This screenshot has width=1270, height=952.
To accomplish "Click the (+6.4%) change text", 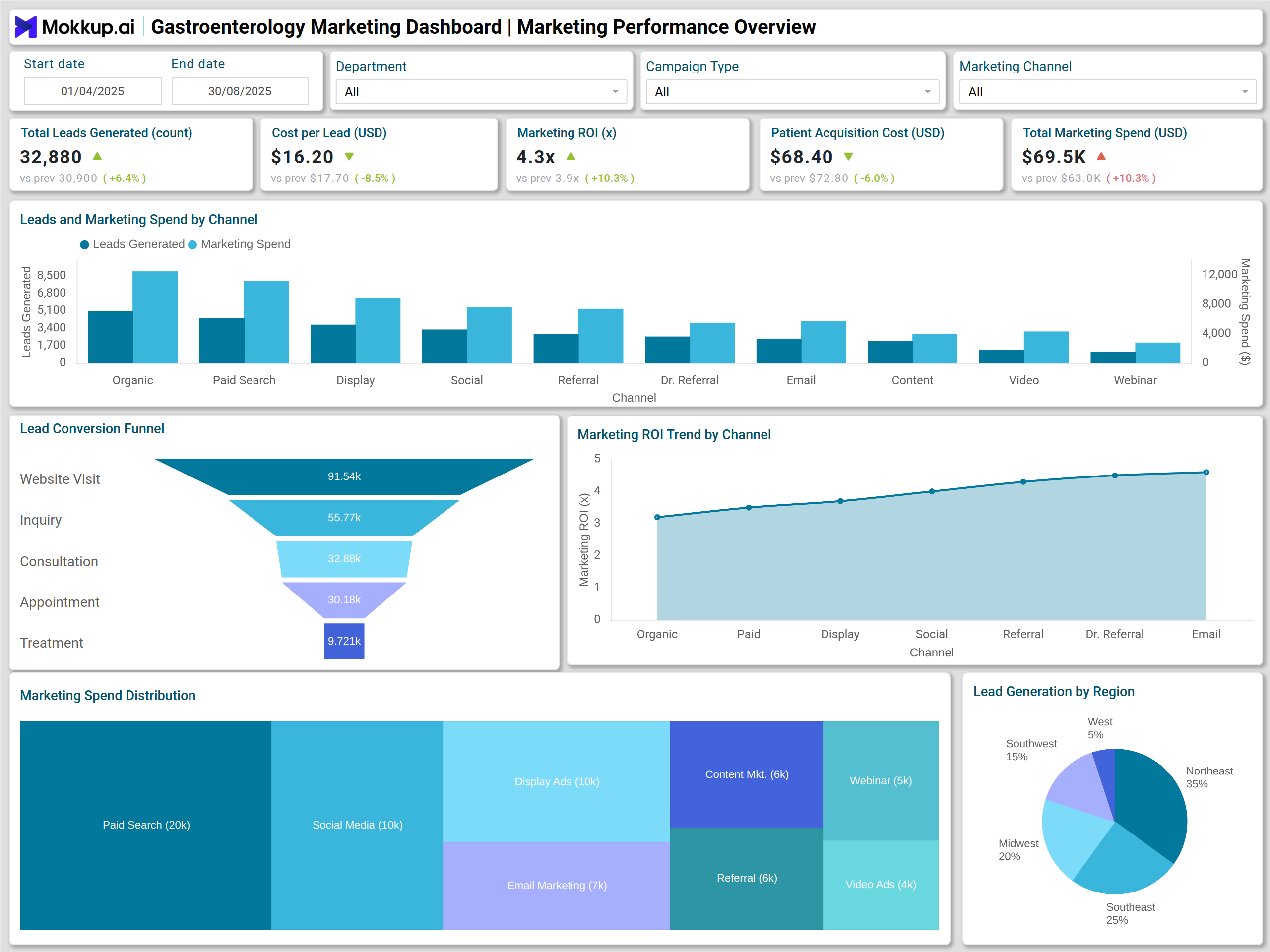I will pyautogui.click(x=125, y=178).
